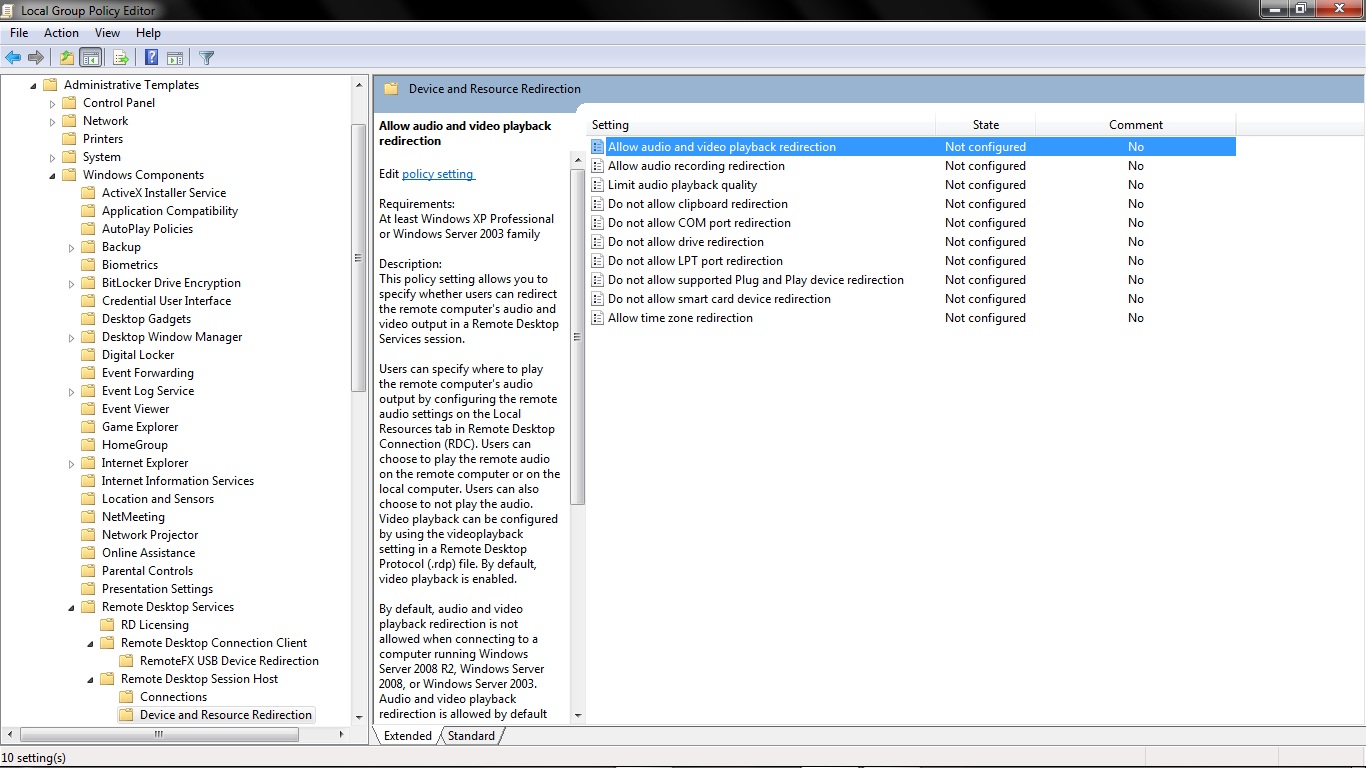Click the Connections folder icon

coord(127,697)
